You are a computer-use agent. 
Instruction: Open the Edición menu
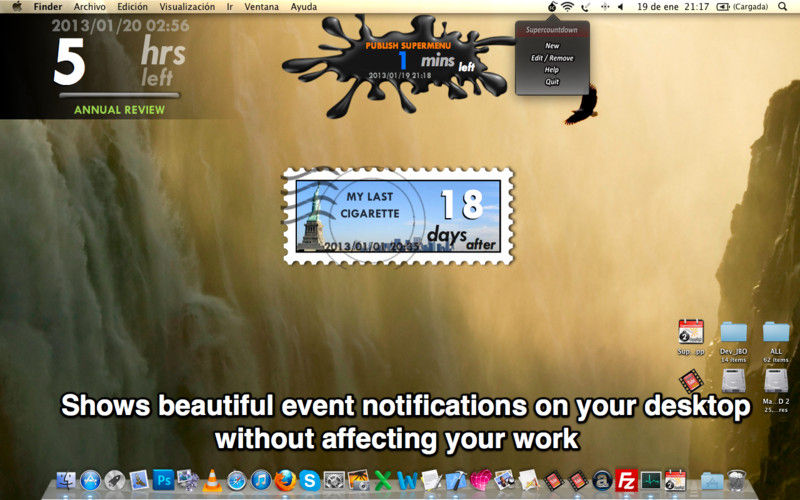132,7
